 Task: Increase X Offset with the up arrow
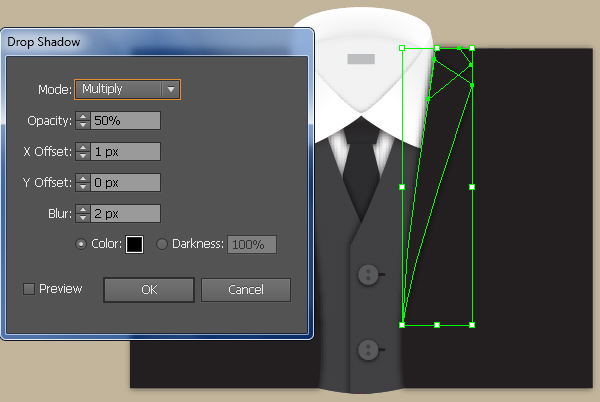coord(83,147)
